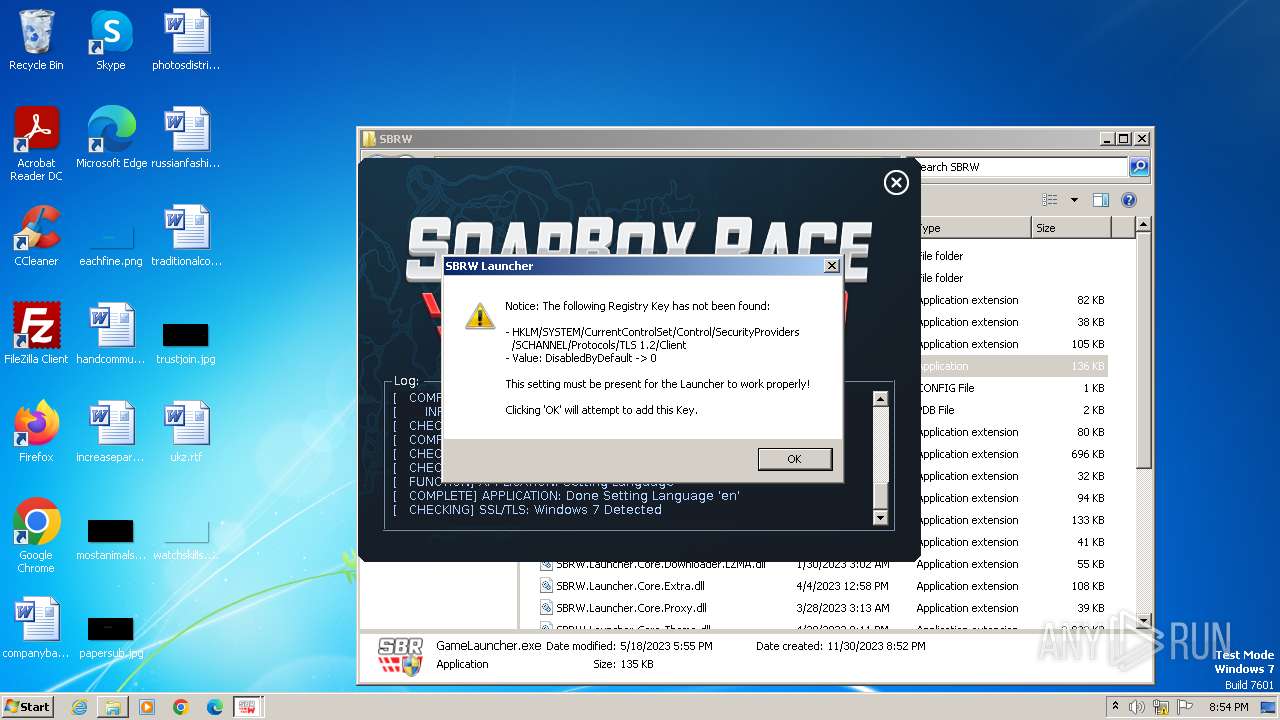Click OK in the SBRW Launcher dialog
1280x720 pixels.
pyautogui.click(x=794, y=459)
